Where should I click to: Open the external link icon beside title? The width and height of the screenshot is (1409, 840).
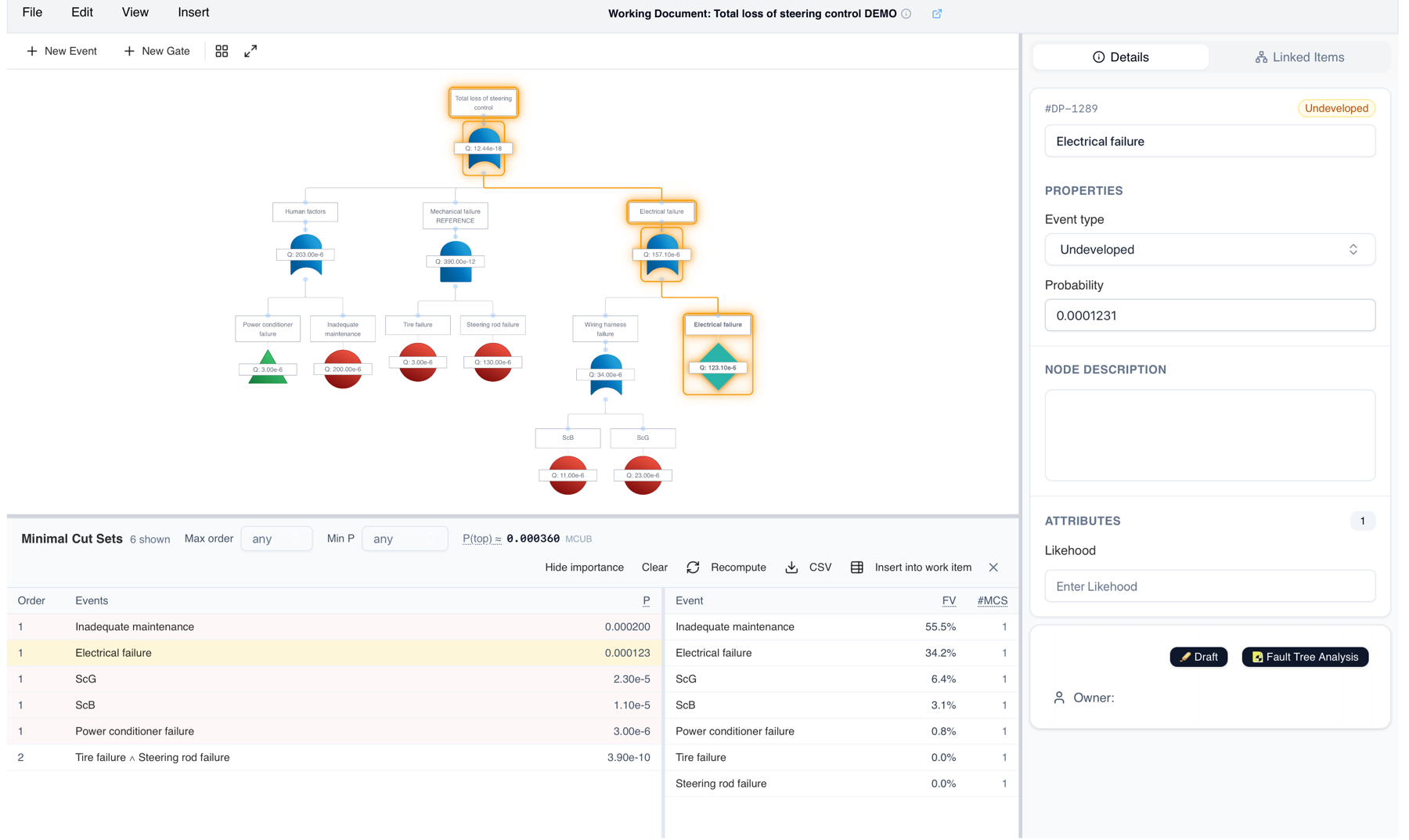point(937,13)
